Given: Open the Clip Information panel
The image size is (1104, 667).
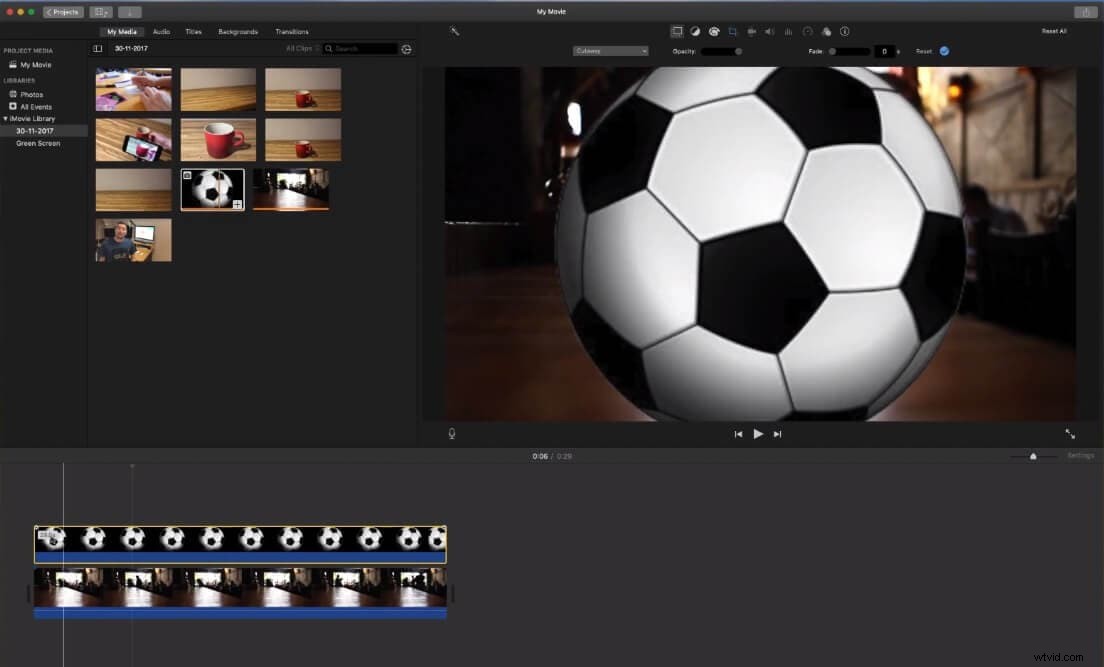Looking at the screenshot, I should (843, 31).
